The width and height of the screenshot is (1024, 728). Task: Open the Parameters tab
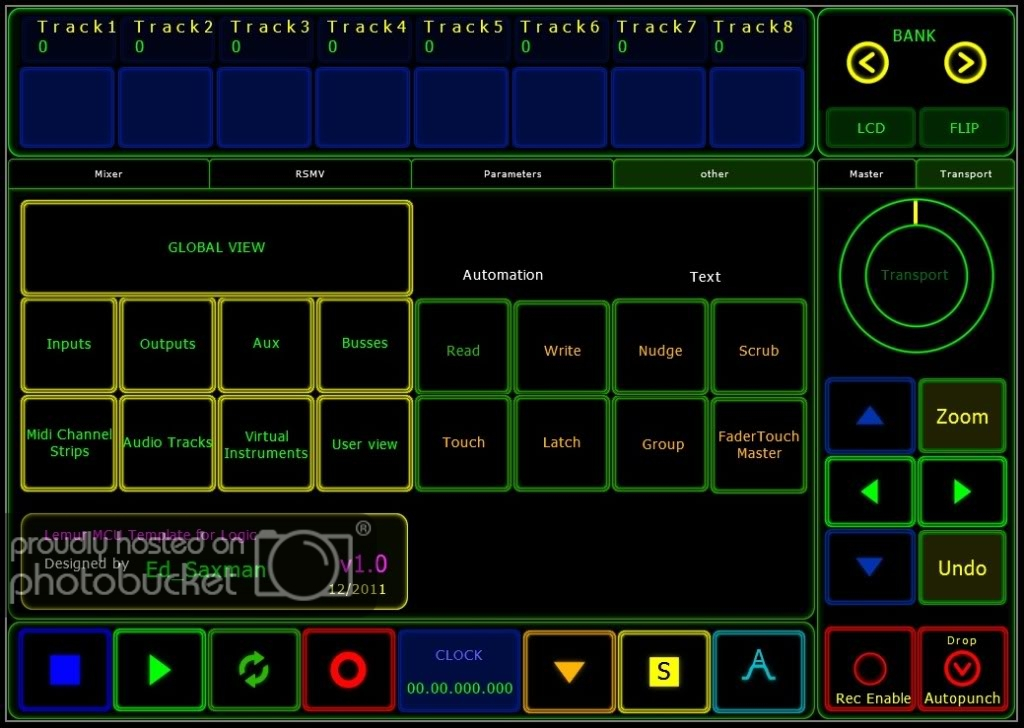pos(513,174)
